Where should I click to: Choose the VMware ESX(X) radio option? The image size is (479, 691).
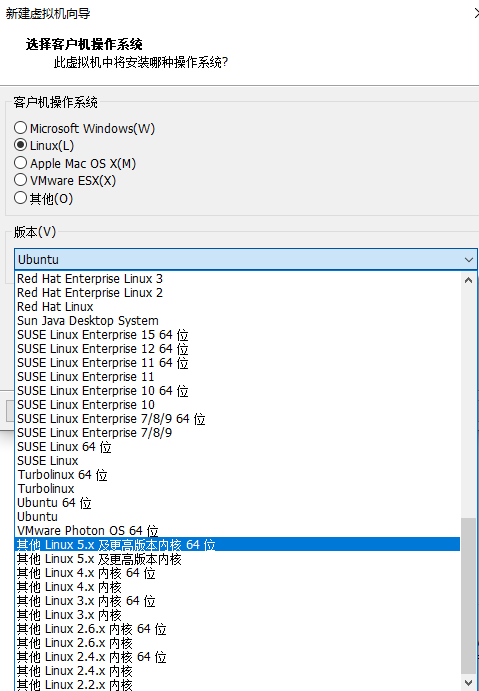[20, 180]
